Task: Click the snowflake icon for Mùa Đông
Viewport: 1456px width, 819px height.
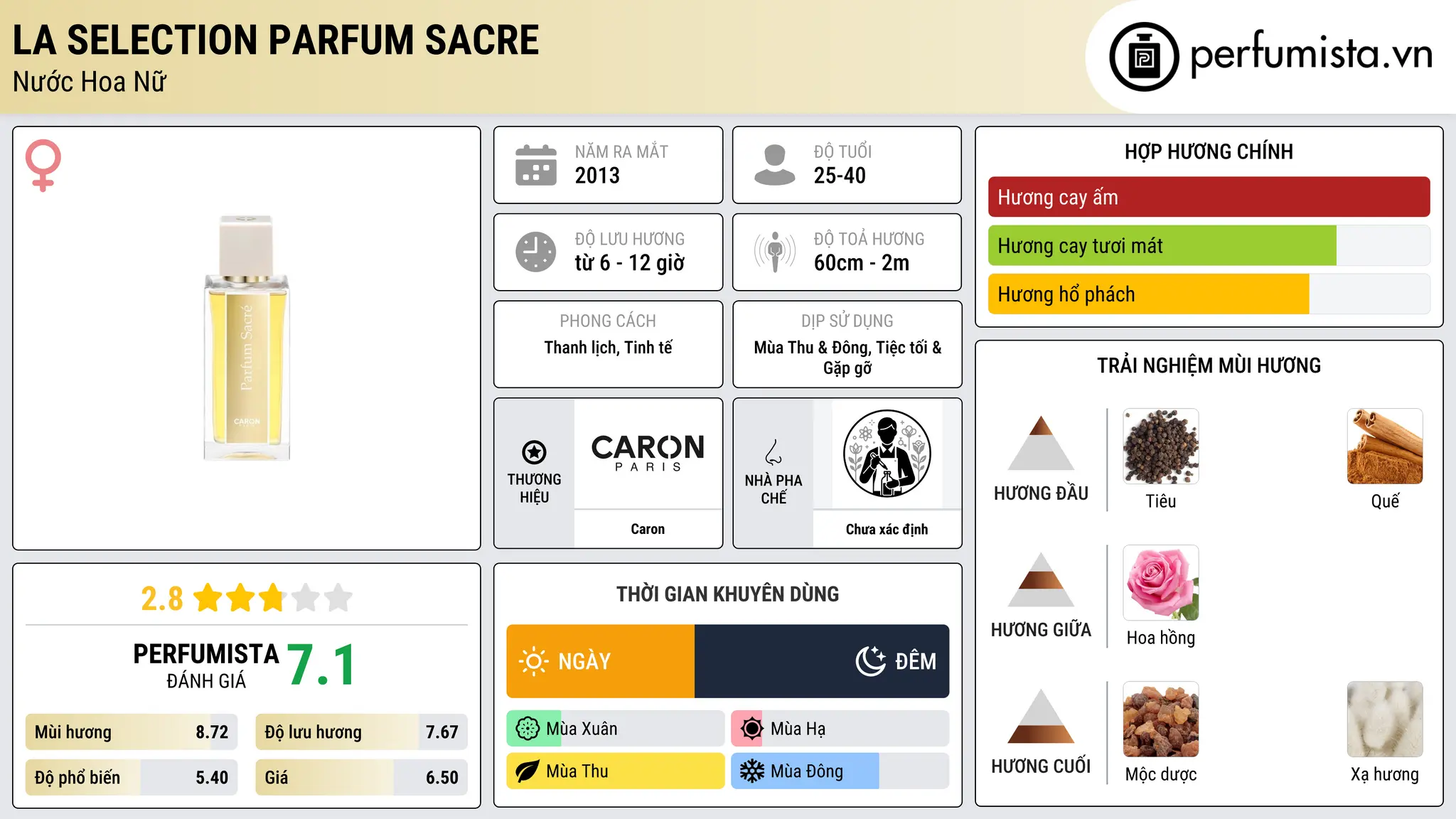Action: point(751,771)
